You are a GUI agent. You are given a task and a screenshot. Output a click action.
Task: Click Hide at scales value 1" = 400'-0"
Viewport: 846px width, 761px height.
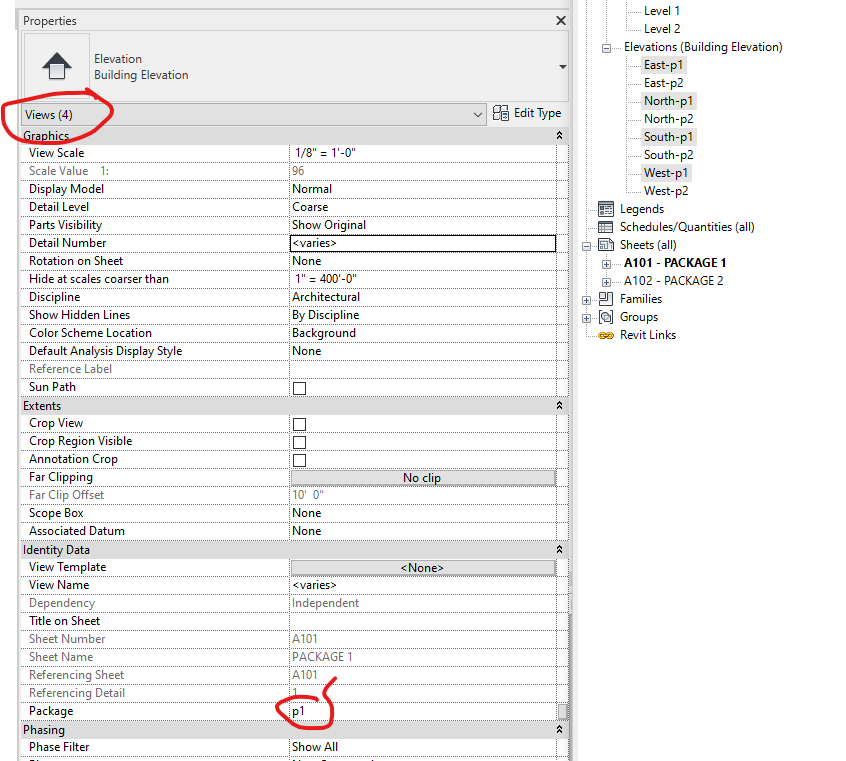423,279
